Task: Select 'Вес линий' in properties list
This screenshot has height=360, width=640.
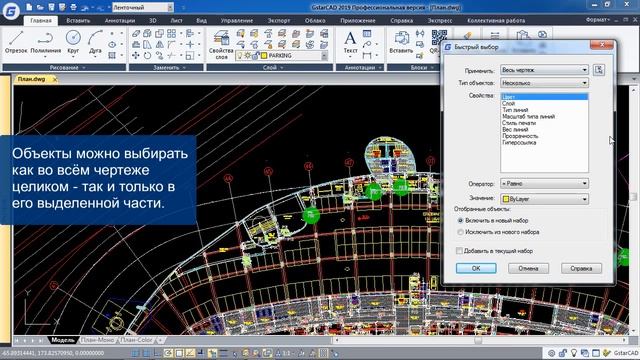Action: 515,129
